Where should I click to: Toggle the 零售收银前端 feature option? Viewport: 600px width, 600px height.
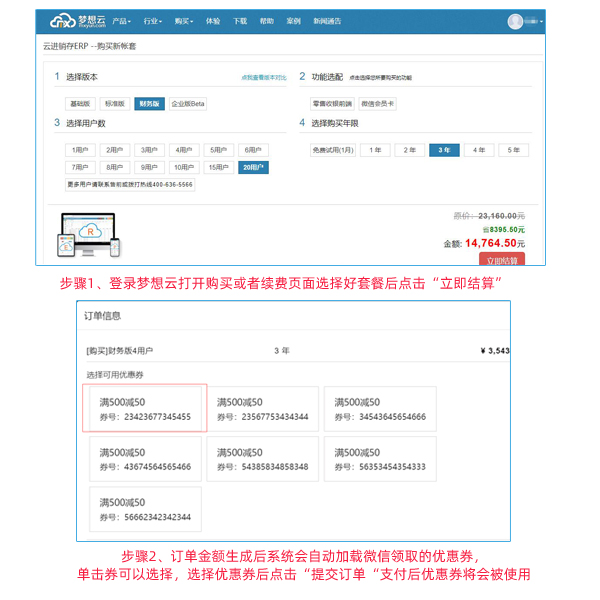tap(332, 104)
